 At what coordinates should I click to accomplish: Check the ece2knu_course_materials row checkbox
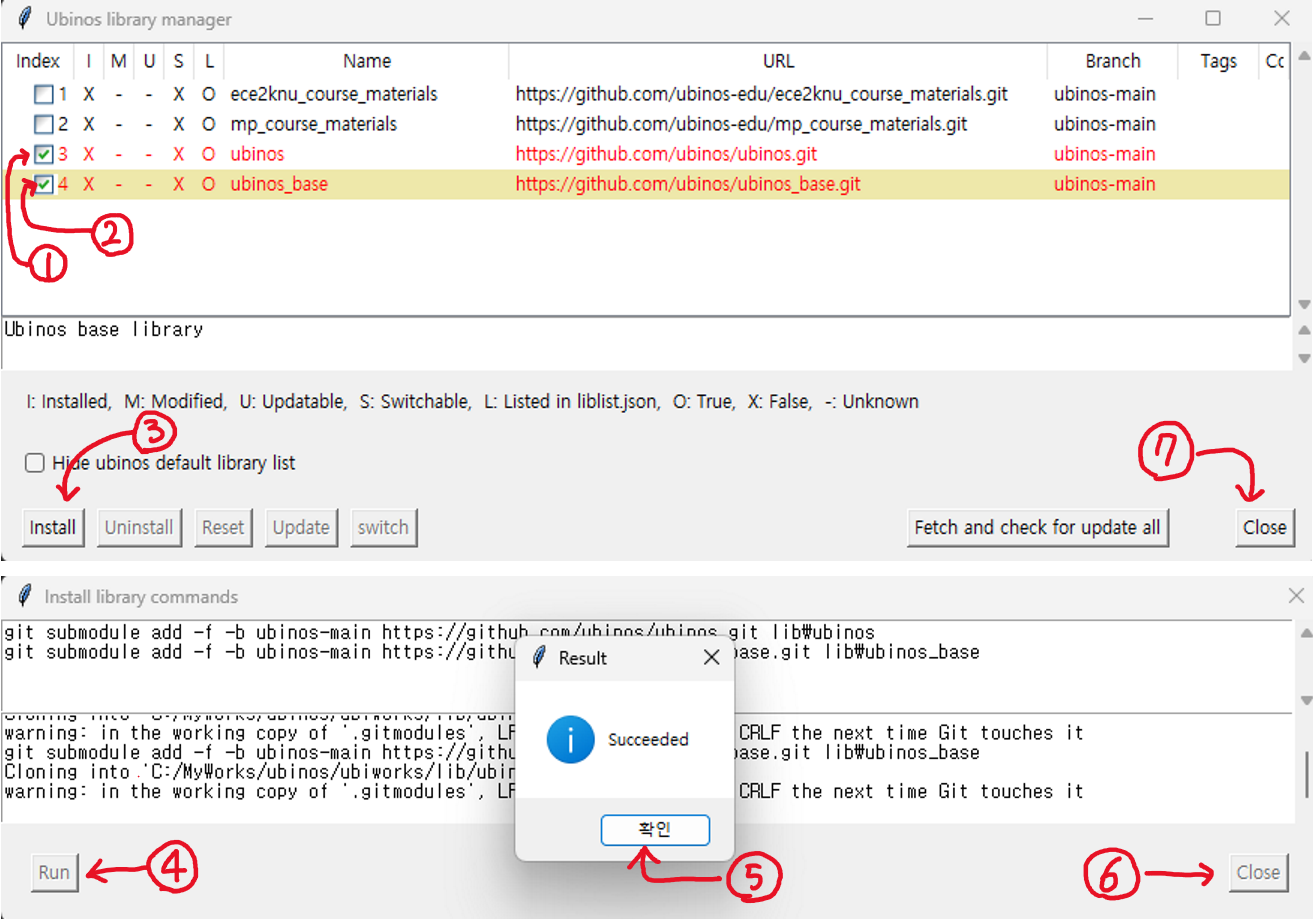(44, 95)
